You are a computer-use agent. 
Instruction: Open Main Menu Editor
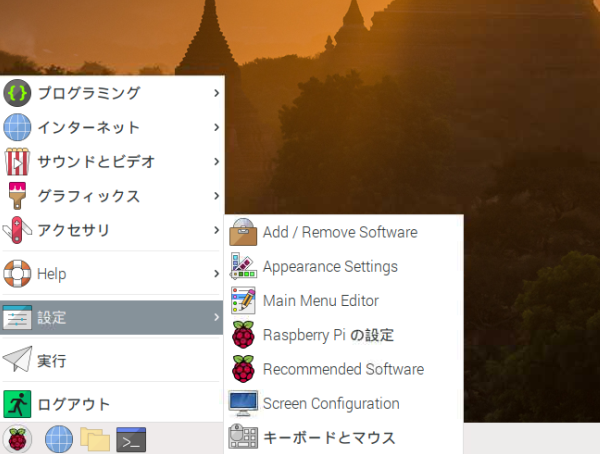pyautogui.click(x=344, y=300)
